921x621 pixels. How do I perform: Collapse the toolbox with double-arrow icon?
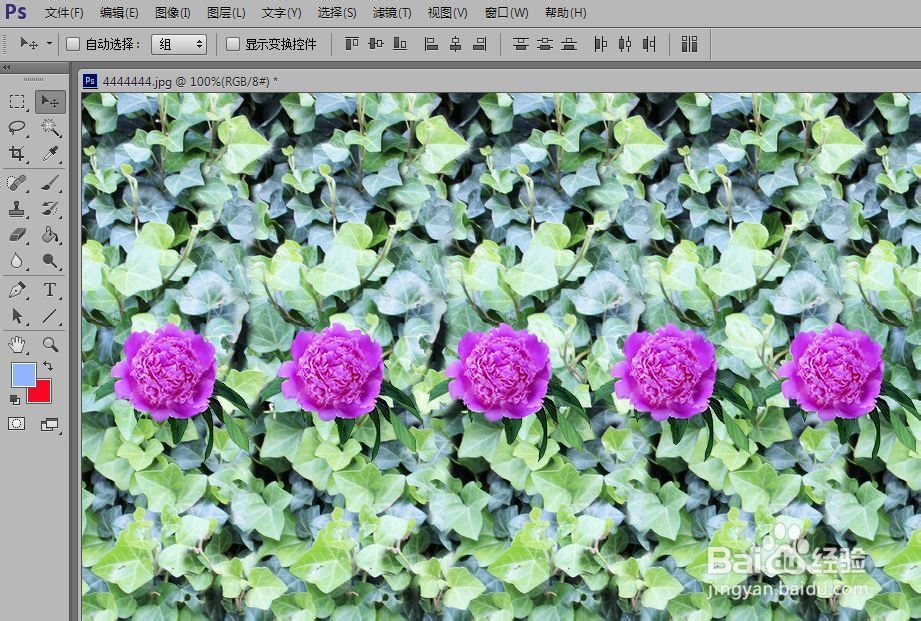click(7, 68)
